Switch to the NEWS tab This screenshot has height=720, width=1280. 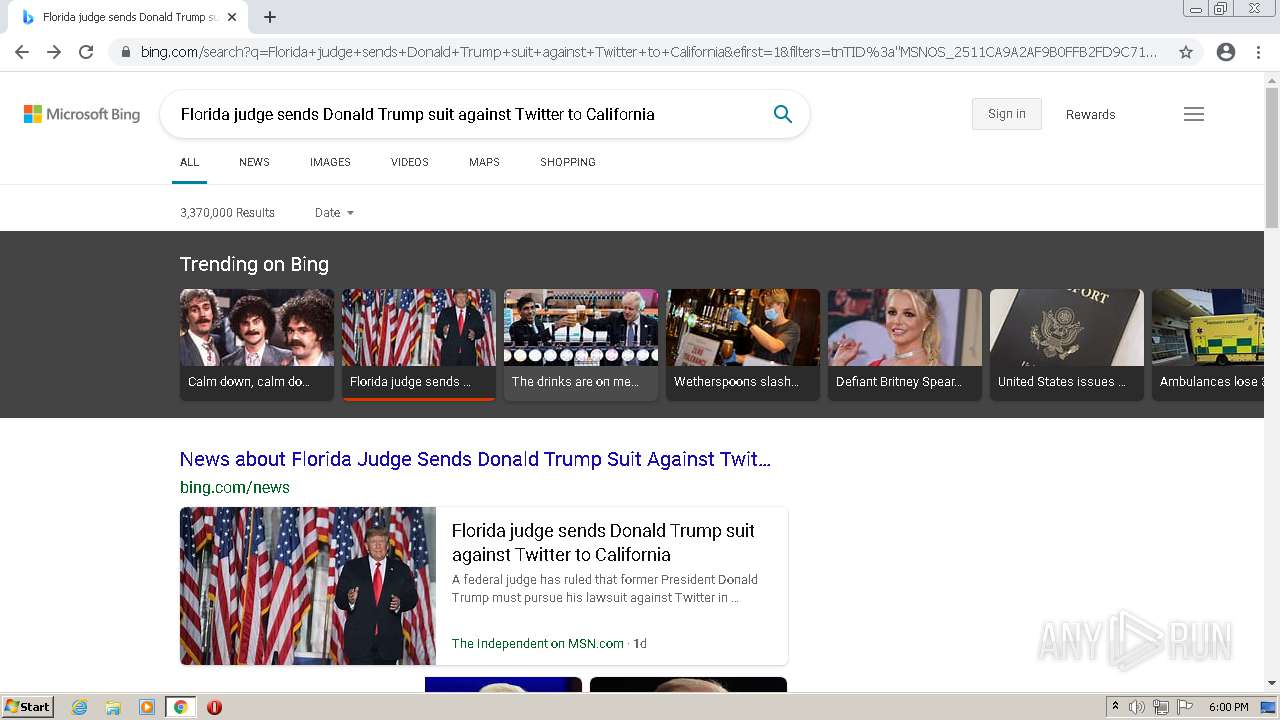[254, 162]
